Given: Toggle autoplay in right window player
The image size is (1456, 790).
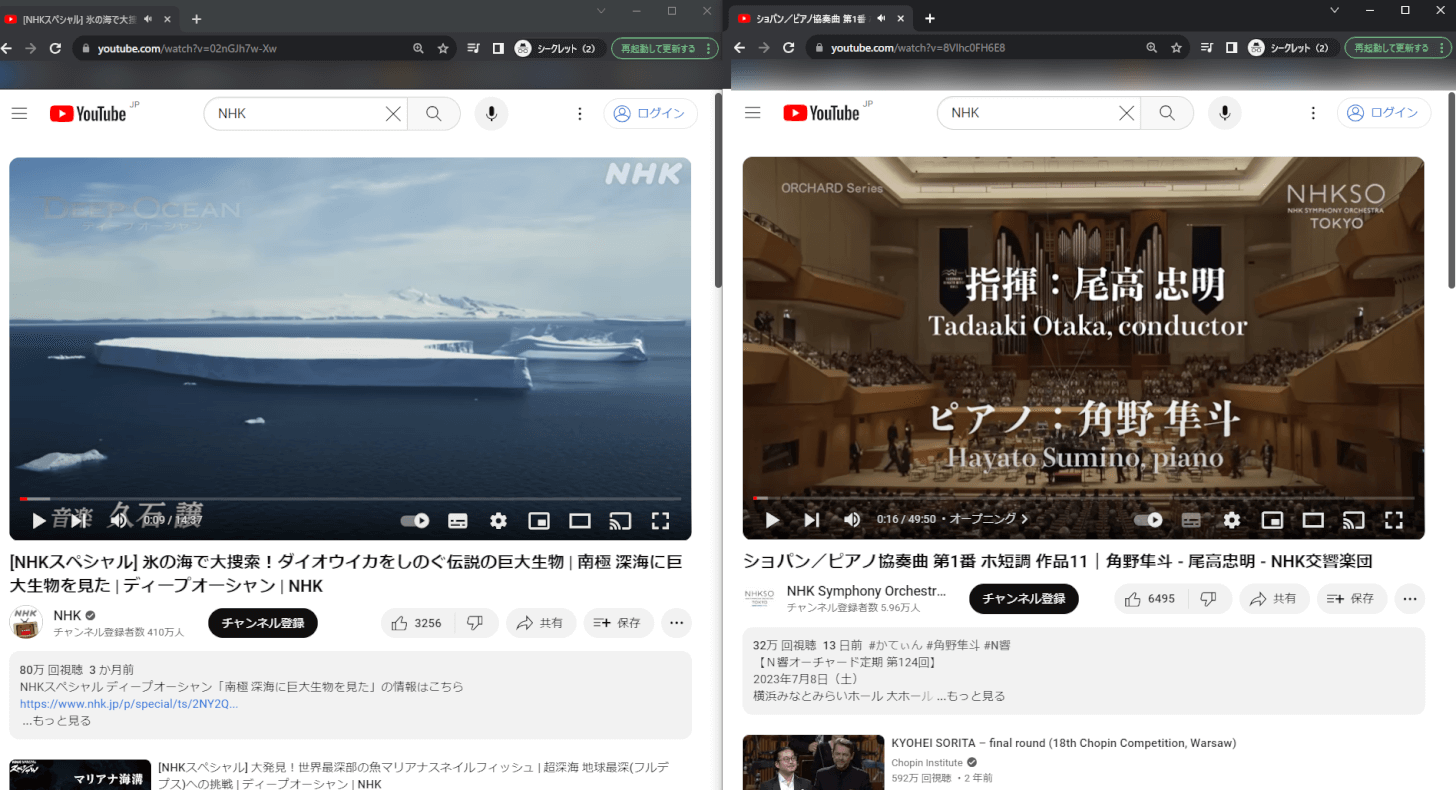Looking at the screenshot, I should coord(1148,519).
